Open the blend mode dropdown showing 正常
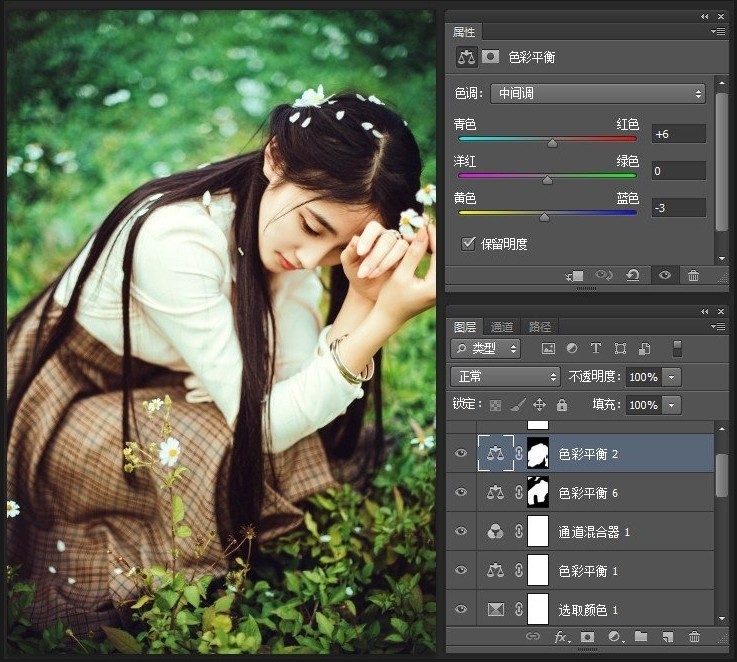The height and width of the screenshot is (662, 737). point(505,377)
